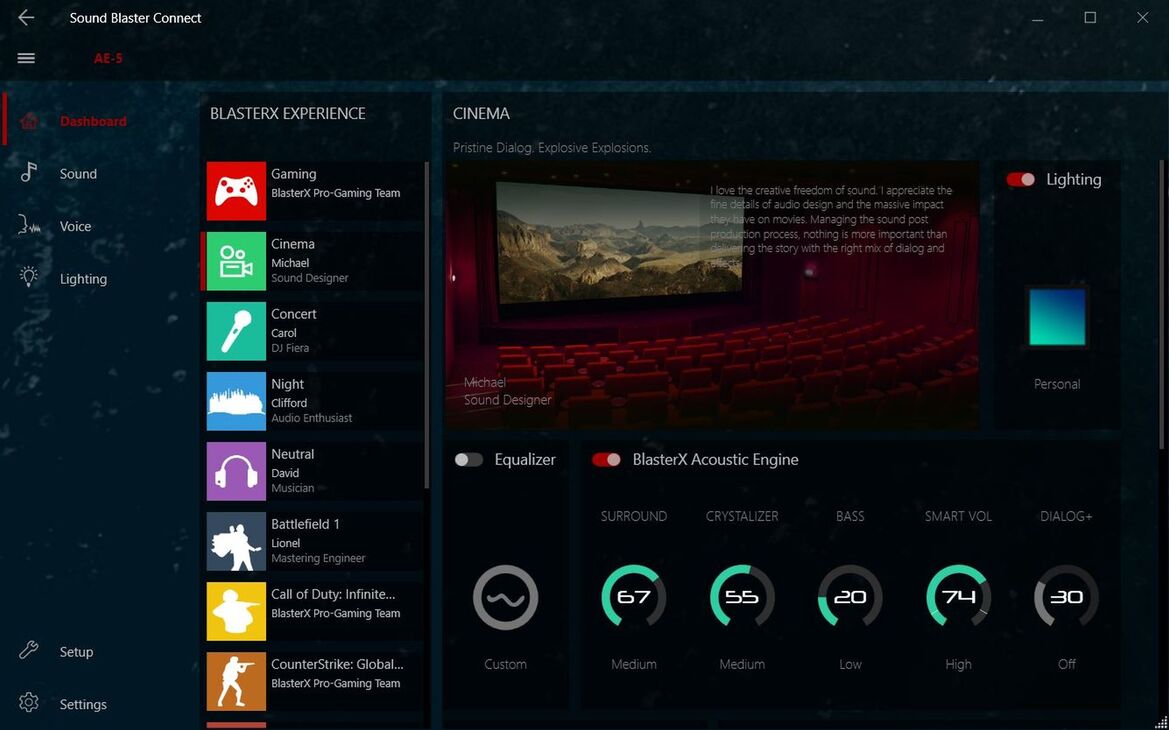1169x730 pixels.
Task: Click the 'Pristine Dialog. Explosive Explosions.' tagline
Action: click(x=552, y=148)
